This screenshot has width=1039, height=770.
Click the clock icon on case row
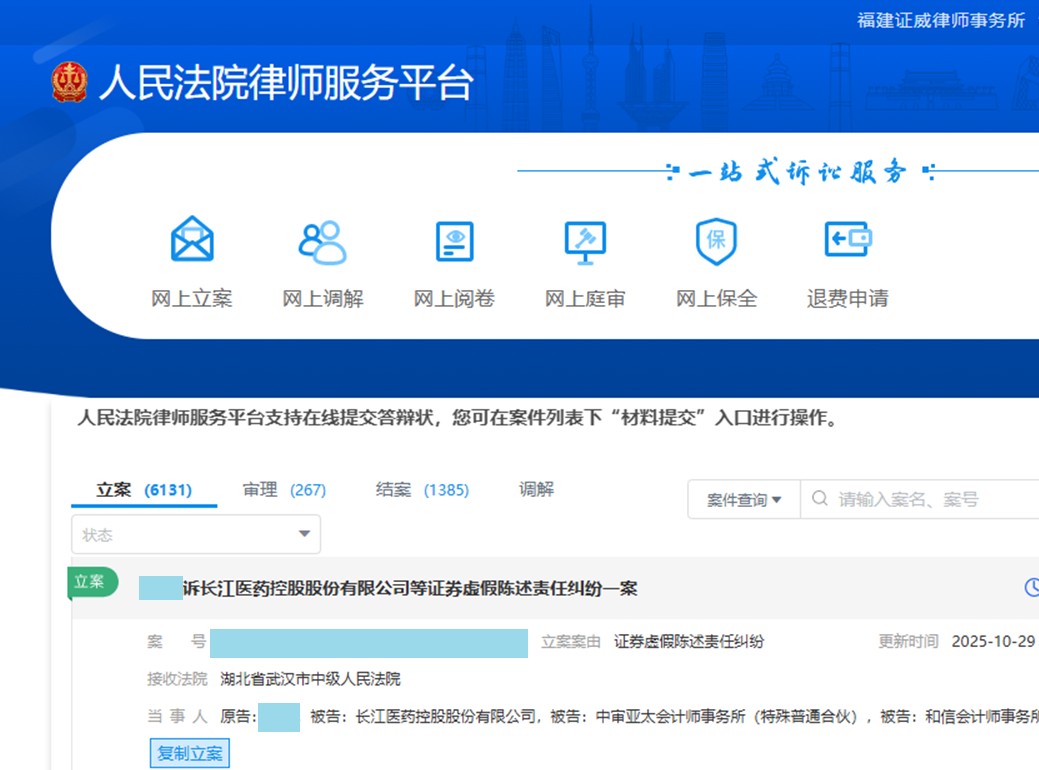click(1032, 587)
